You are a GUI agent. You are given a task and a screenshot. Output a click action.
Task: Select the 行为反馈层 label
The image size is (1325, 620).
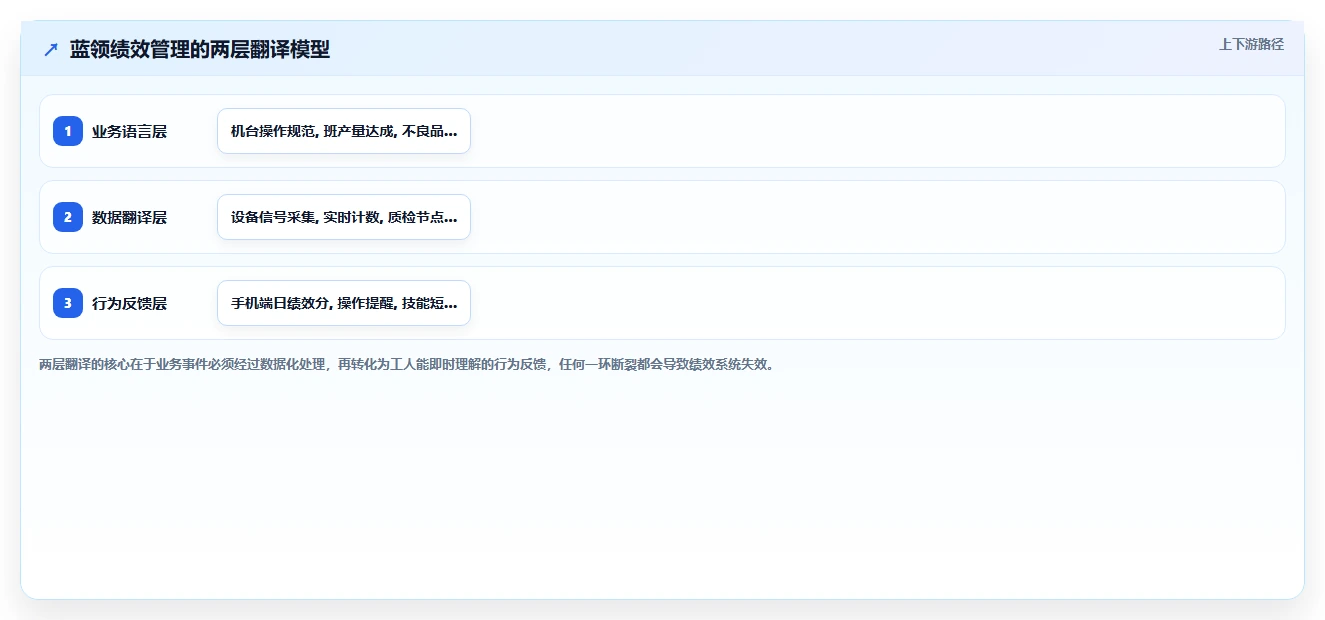click(x=129, y=303)
